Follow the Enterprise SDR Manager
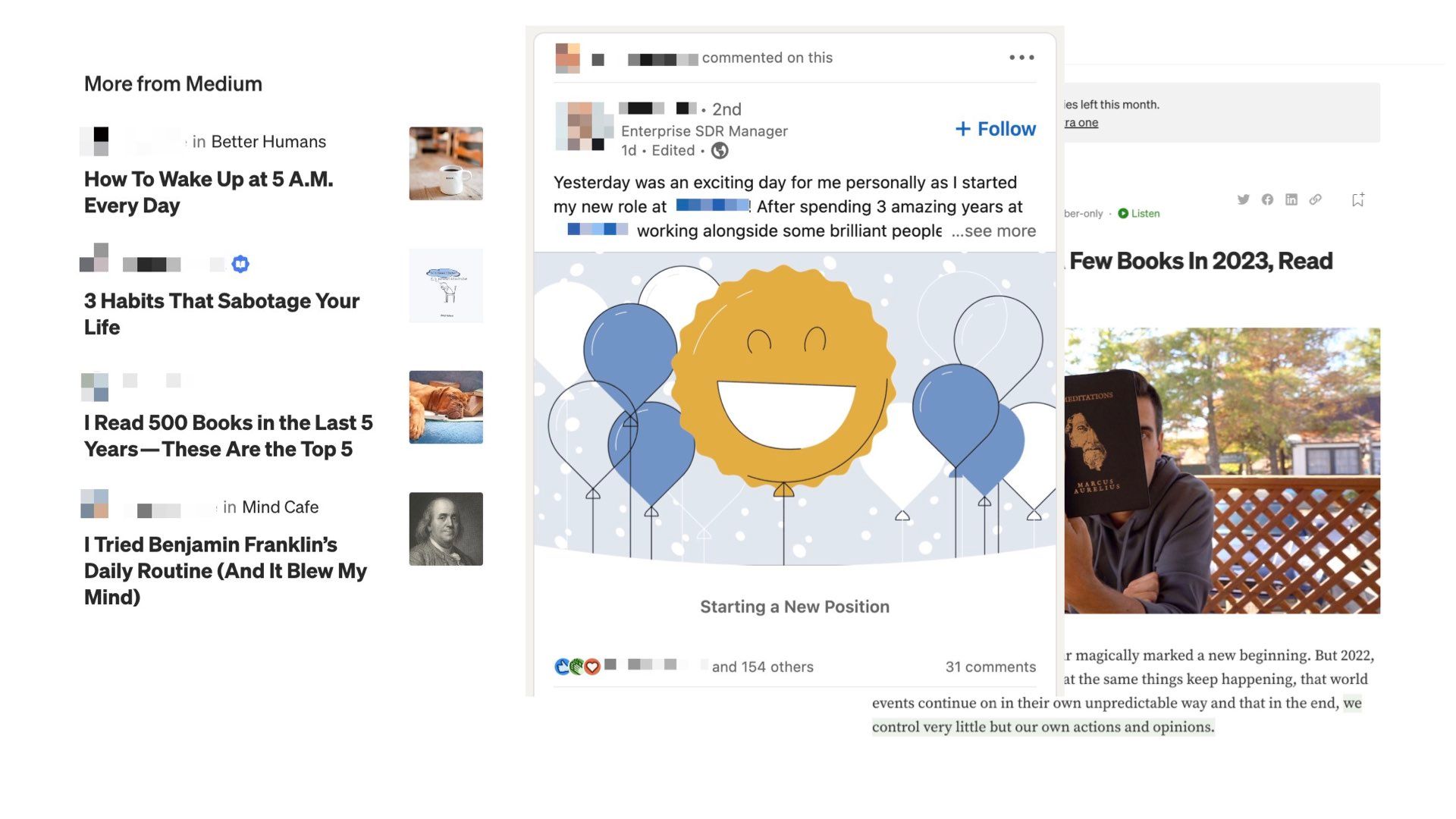Image resolution: width=1456 pixels, height=819 pixels. click(996, 129)
